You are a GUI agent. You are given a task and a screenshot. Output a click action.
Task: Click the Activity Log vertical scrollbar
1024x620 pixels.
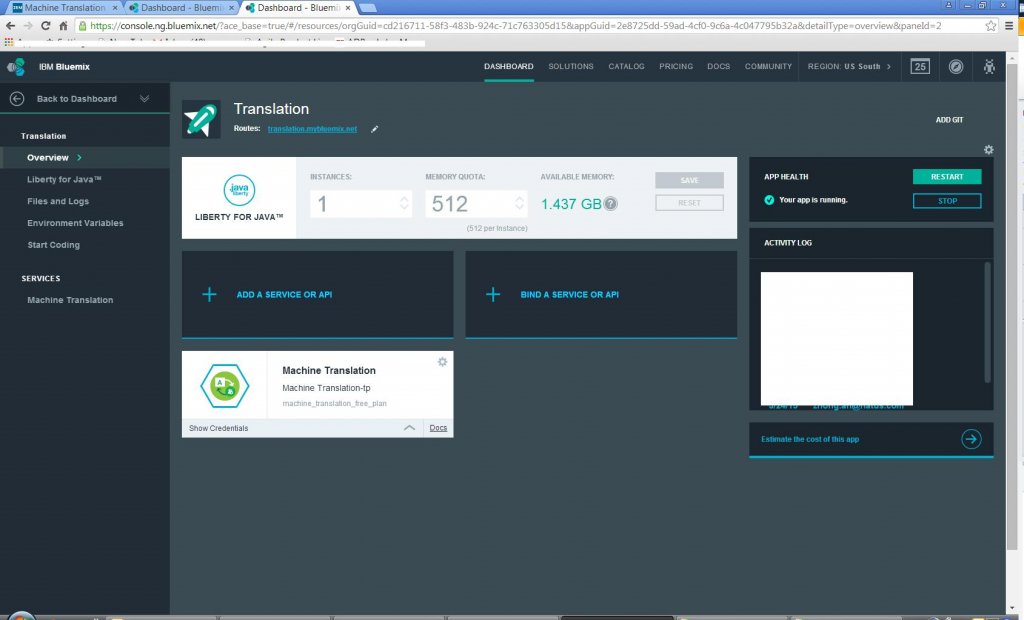click(988, 320)
